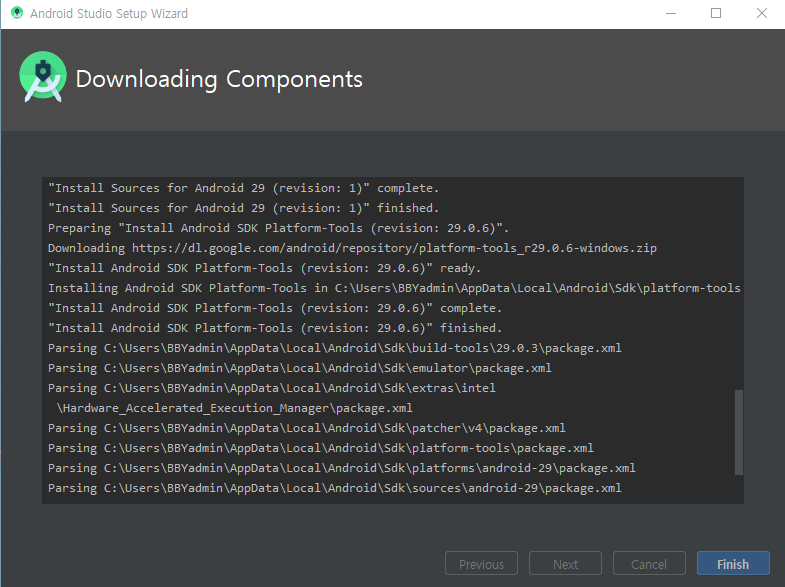Screen dimensions: 785x587
Task: Click the Parsing patcher\v4\package.xml line
Action: point(306,428)
